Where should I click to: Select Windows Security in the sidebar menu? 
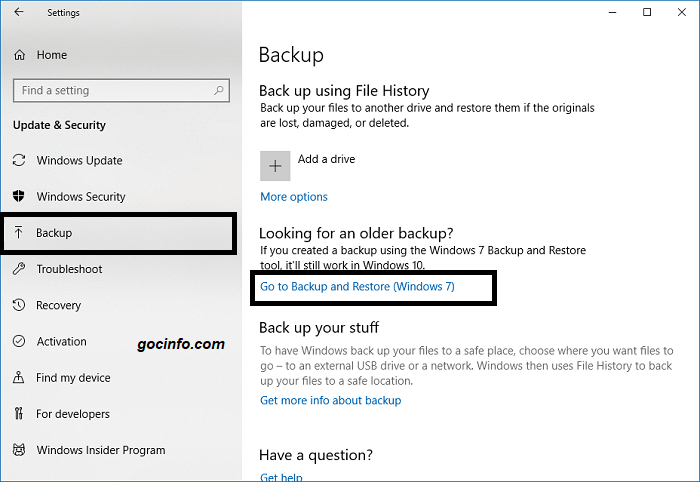[x=81, y=197]
